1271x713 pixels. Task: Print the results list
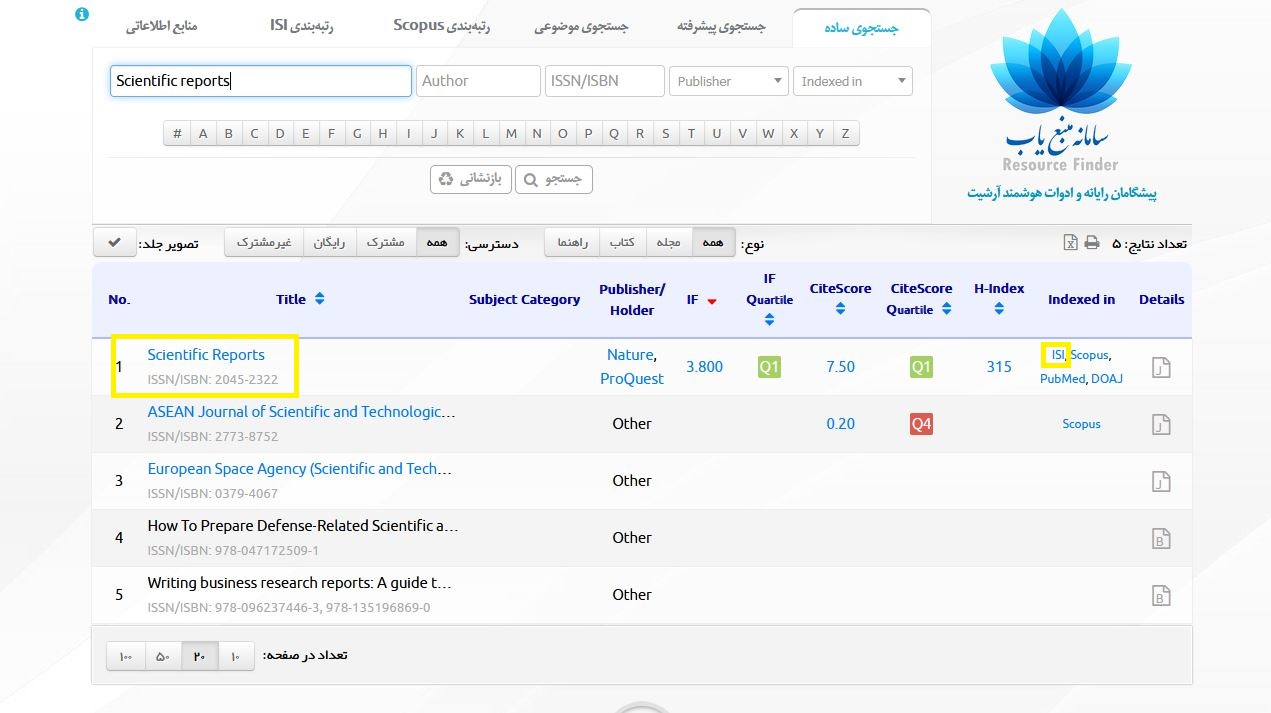pyautogui.click(x=1092, y=243)
